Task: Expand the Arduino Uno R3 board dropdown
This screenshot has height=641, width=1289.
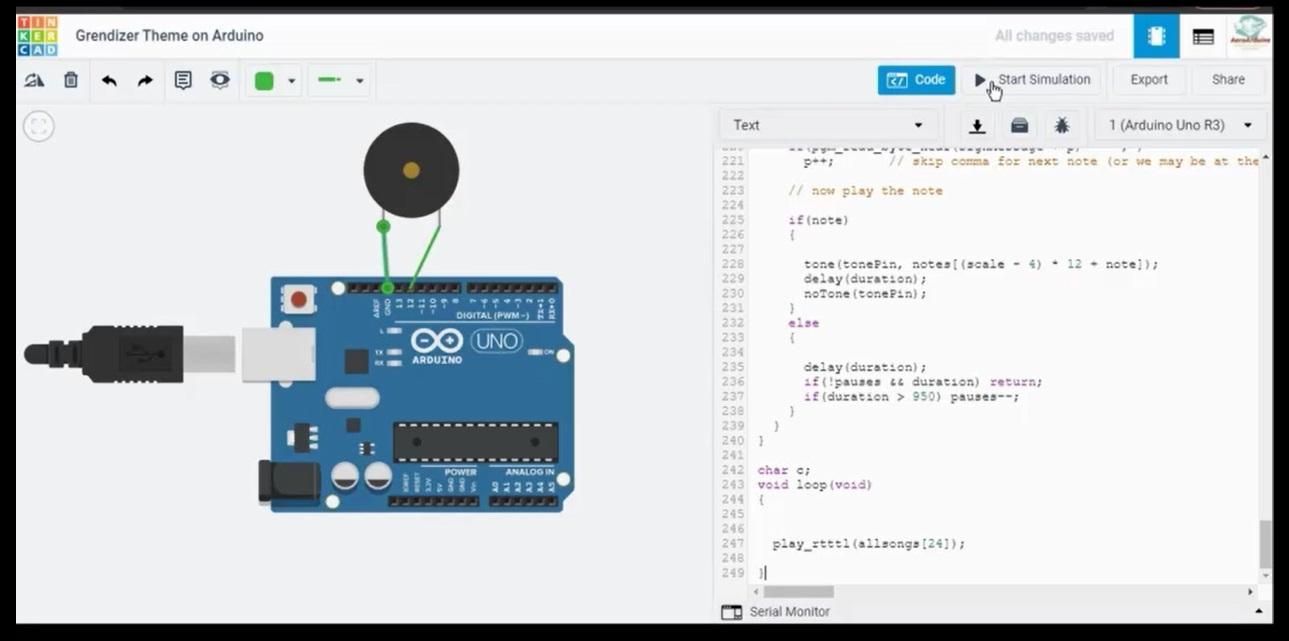Action: 1180,124
